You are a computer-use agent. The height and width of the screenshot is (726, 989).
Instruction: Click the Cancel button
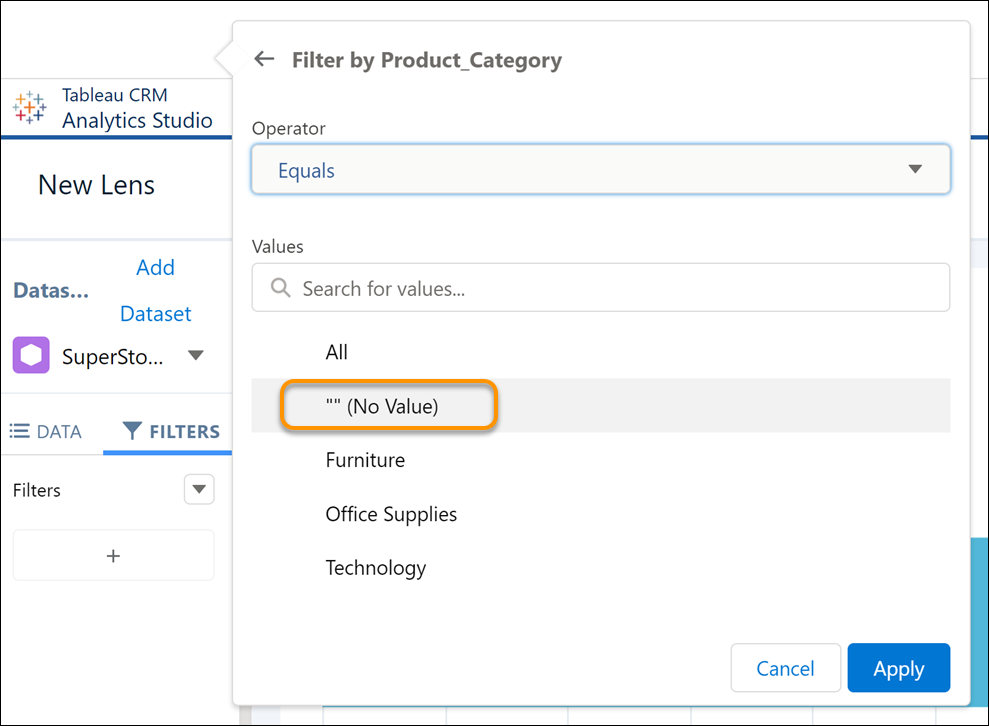(785, 668)
